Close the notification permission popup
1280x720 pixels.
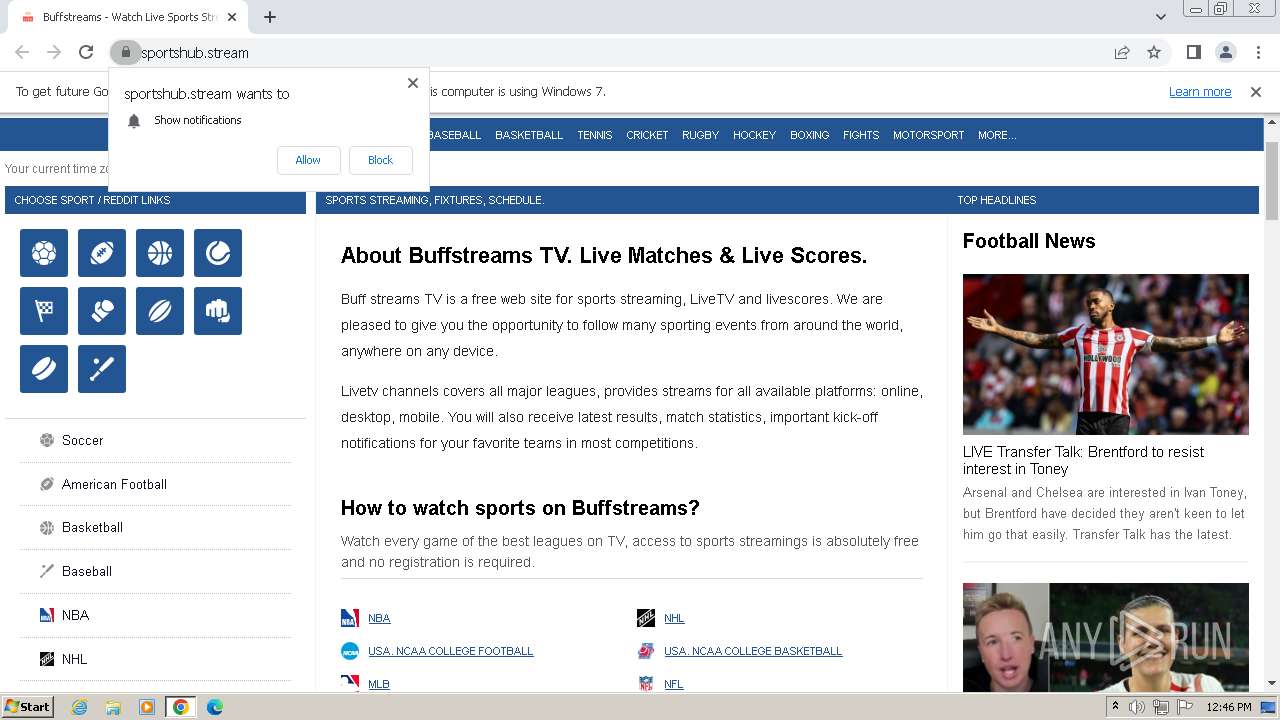click(x=413, y=83)
